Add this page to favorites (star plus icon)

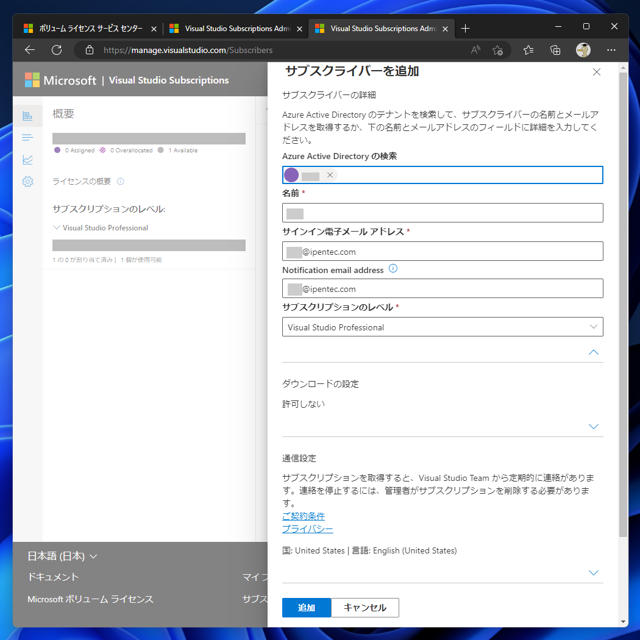pyautogui.click(x=497, y=50)
